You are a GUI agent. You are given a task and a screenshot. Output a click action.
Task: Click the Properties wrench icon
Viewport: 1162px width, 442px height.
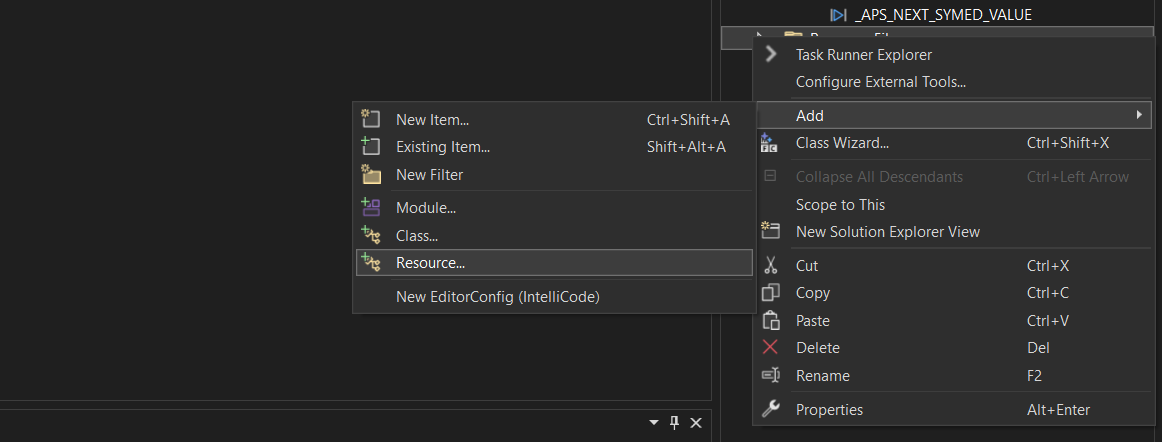tap(770, 409)
